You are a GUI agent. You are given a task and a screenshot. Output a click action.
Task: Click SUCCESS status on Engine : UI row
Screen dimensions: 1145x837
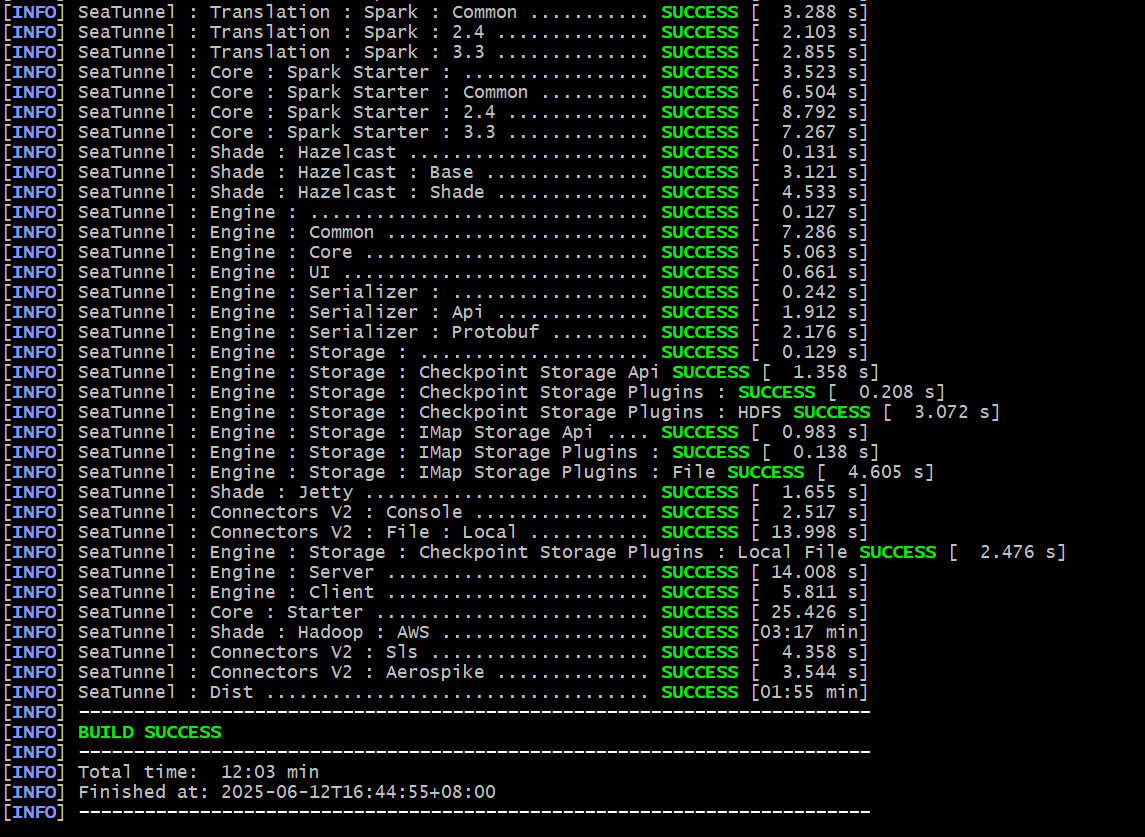pos(700,272)
